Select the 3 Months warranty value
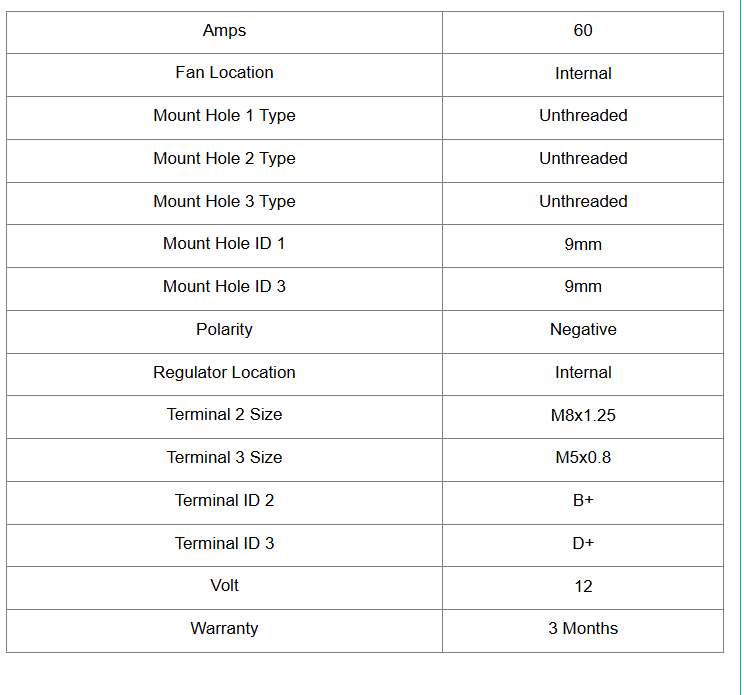 click(x=583, y=629)
